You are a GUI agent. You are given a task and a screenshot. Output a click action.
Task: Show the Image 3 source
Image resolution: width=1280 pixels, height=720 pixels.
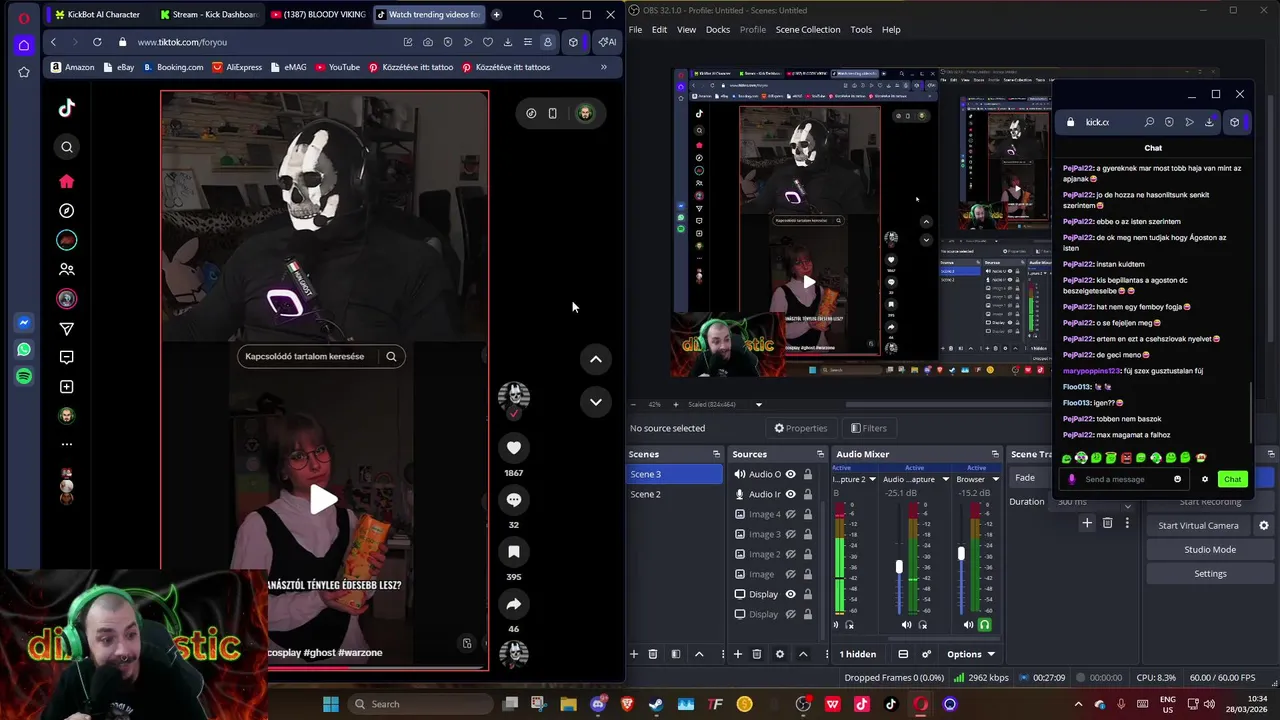click(790, 534)
